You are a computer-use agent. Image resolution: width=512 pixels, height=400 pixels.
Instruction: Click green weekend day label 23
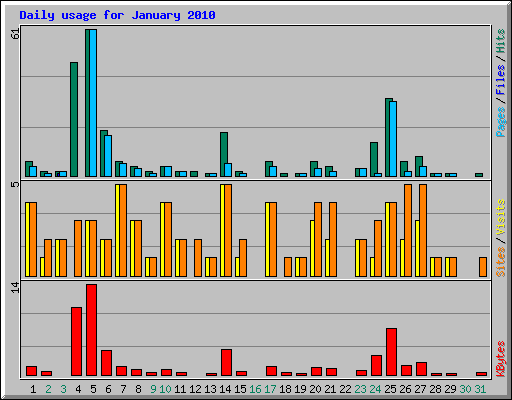[360, 389]
